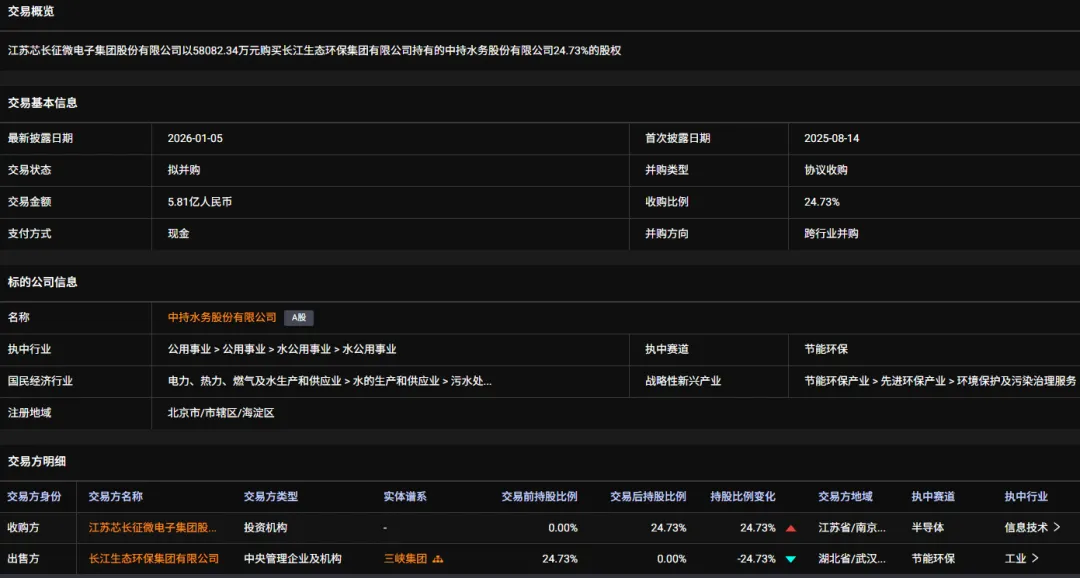1080x578 pixels.
Task: Click the 收购方 row identity cell
Action: pyautogui.click(x=23, y=528)
